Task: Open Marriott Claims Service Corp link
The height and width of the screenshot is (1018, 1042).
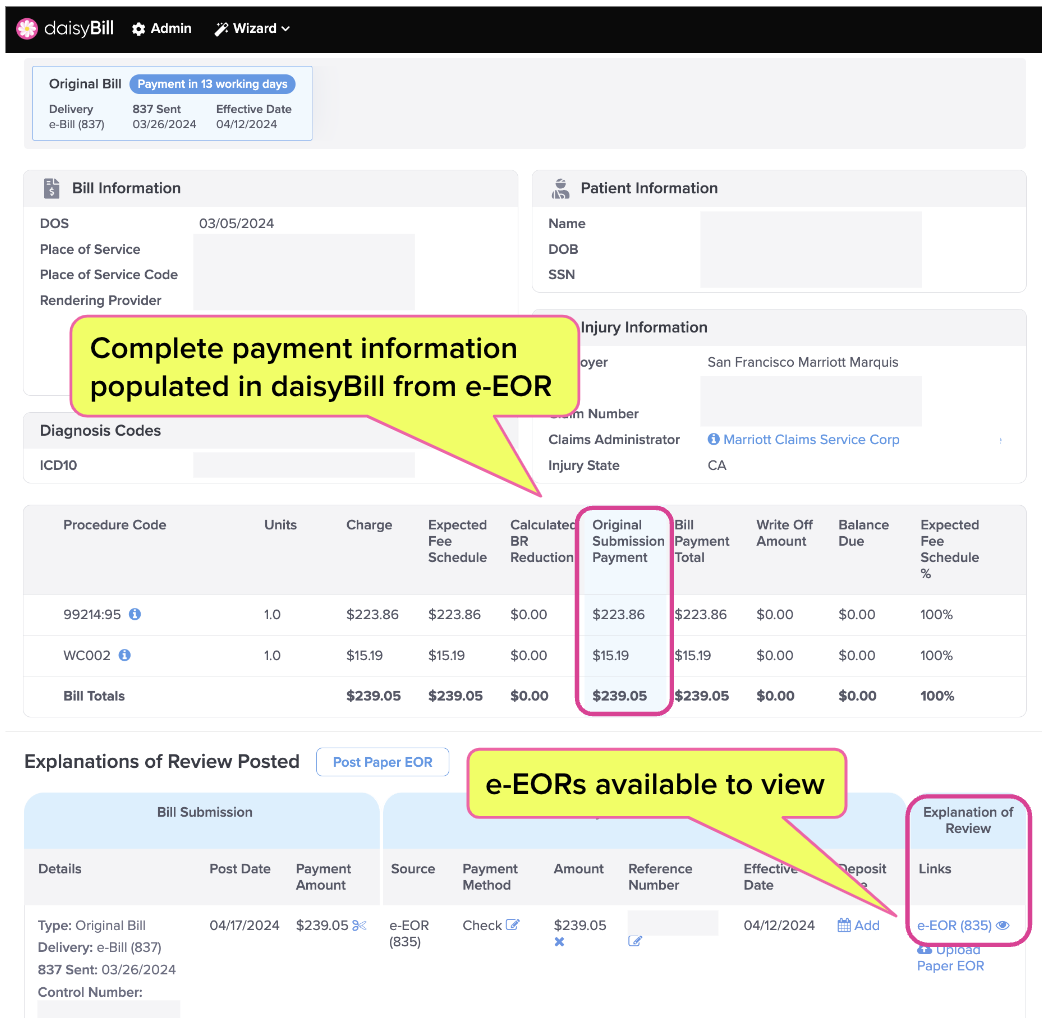Action: [x=811, y=439]
